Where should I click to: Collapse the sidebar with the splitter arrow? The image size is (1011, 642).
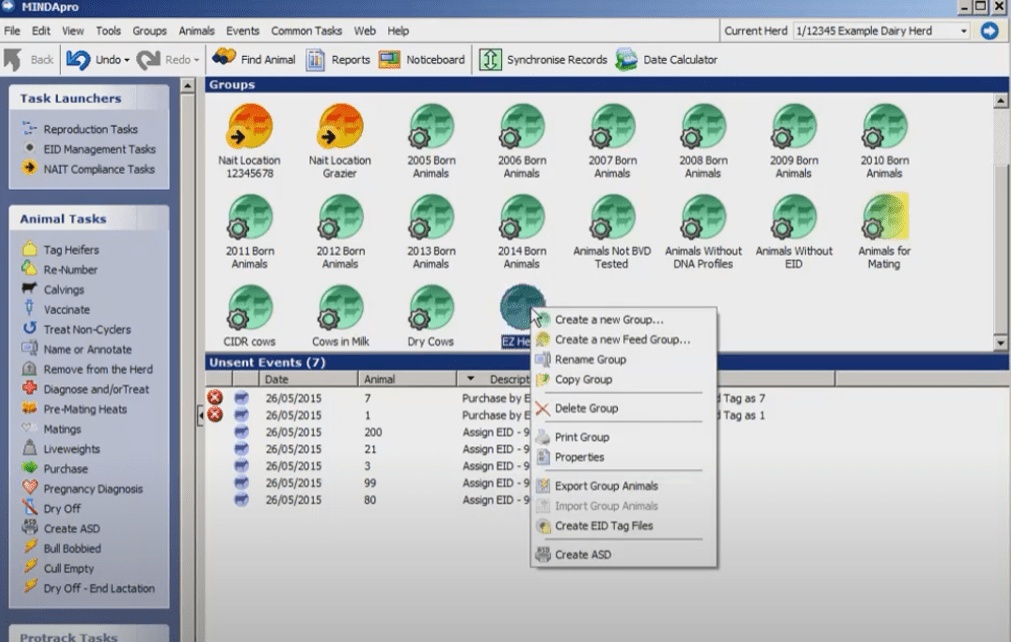click(201, 415)
